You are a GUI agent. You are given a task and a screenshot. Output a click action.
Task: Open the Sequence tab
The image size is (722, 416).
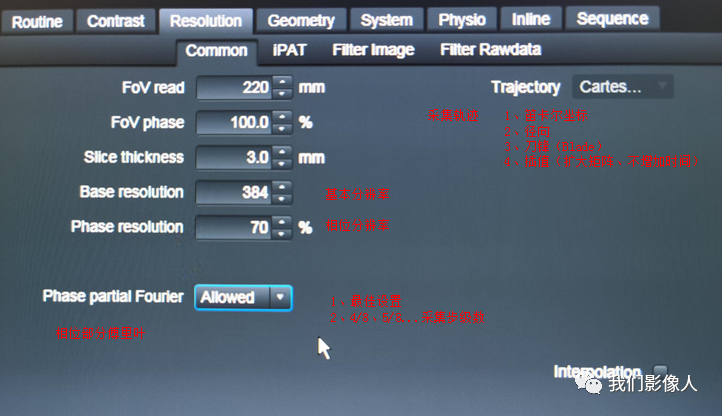tap(612, 18)
